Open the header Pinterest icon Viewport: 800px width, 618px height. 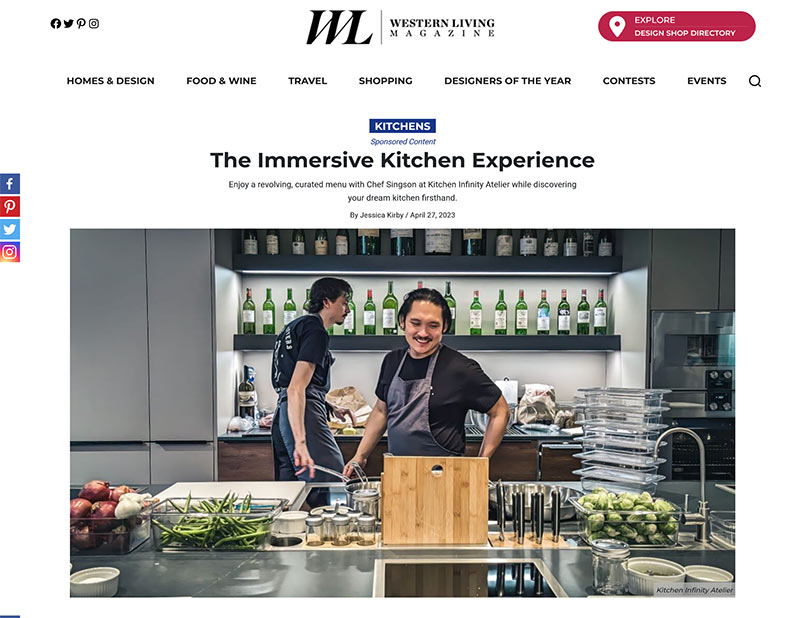81,23
